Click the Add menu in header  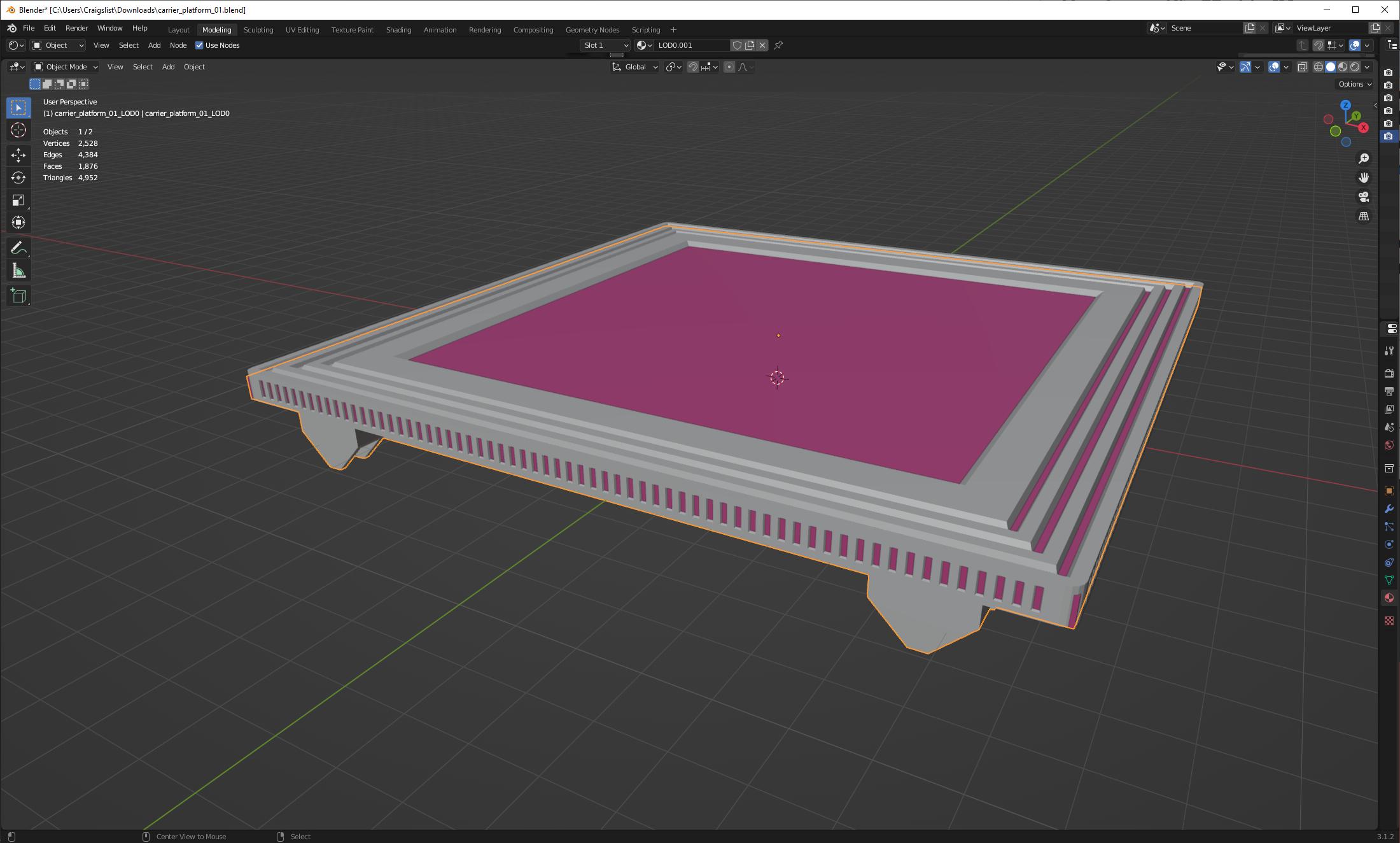point(167,66)
